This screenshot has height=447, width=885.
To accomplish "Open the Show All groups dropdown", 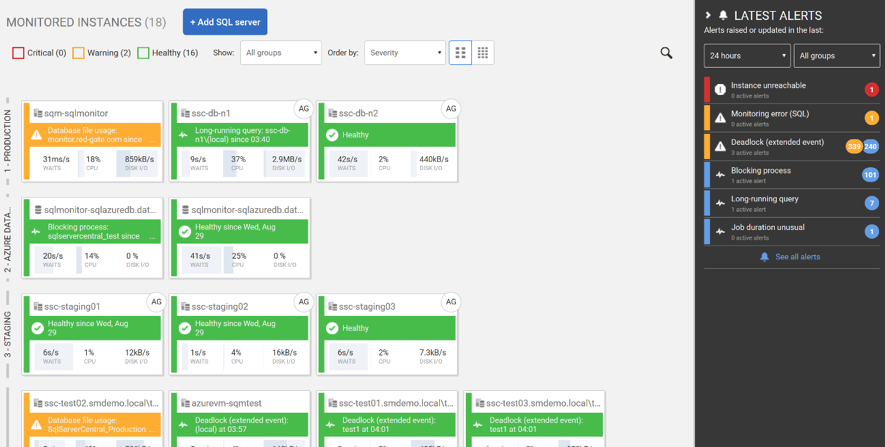I will point(281,52).
